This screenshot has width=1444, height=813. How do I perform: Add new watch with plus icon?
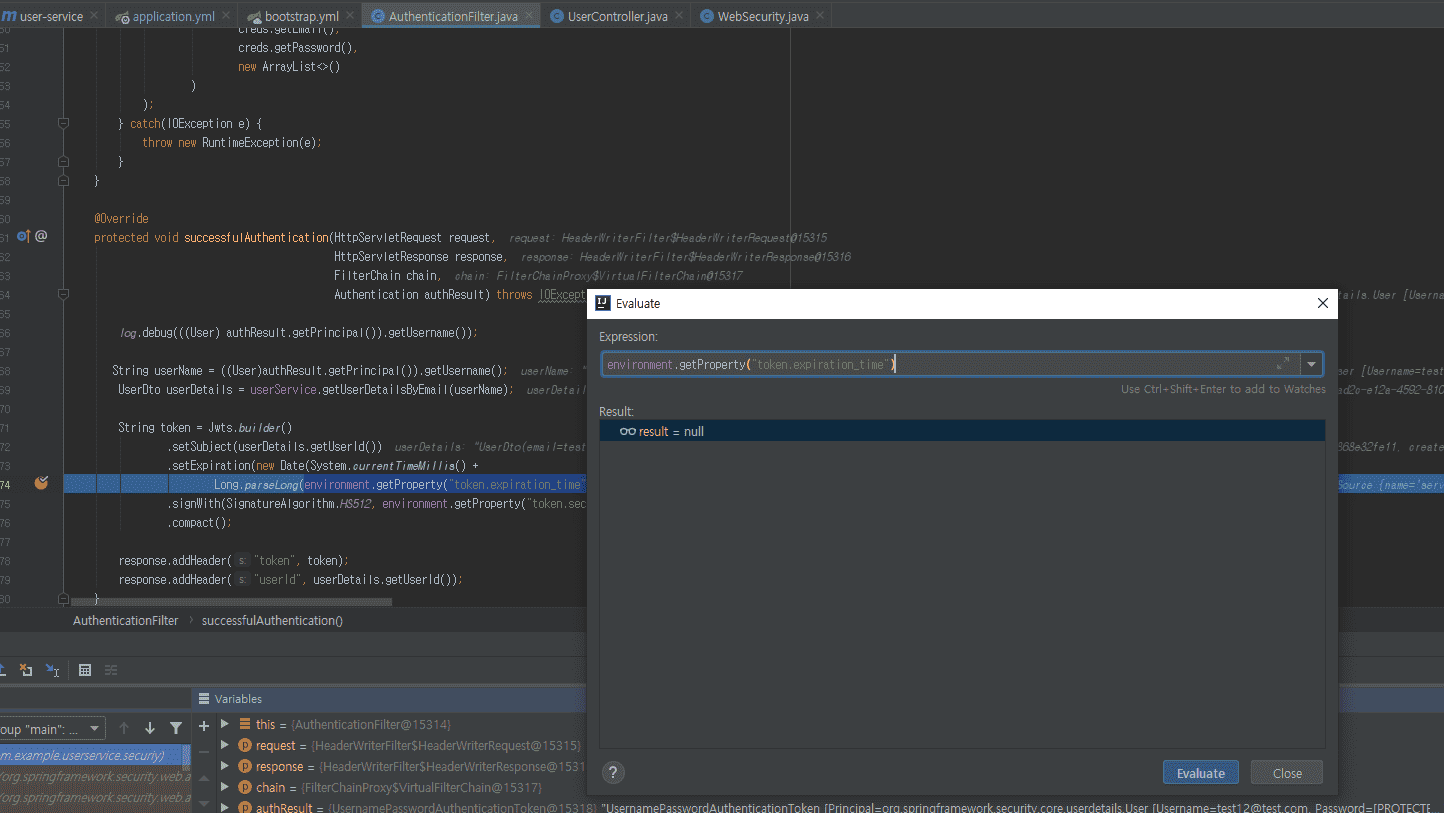[x=204, y=726]
